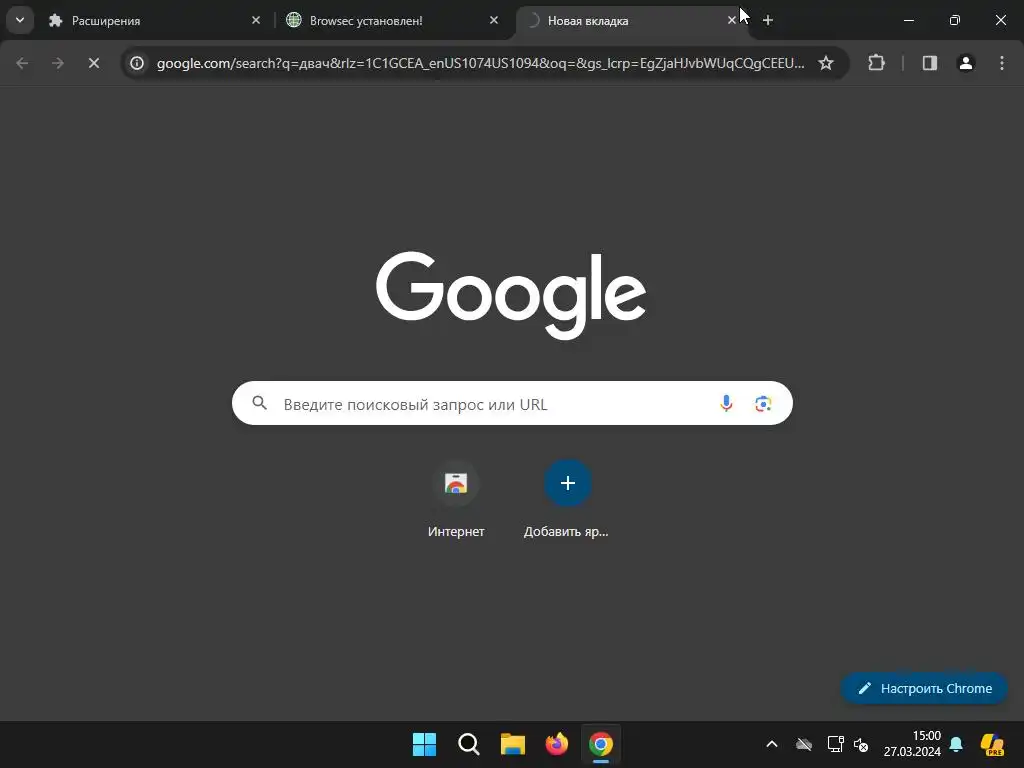
Task: Open the tab search dropdown arrow
Action: click(20, 20)
